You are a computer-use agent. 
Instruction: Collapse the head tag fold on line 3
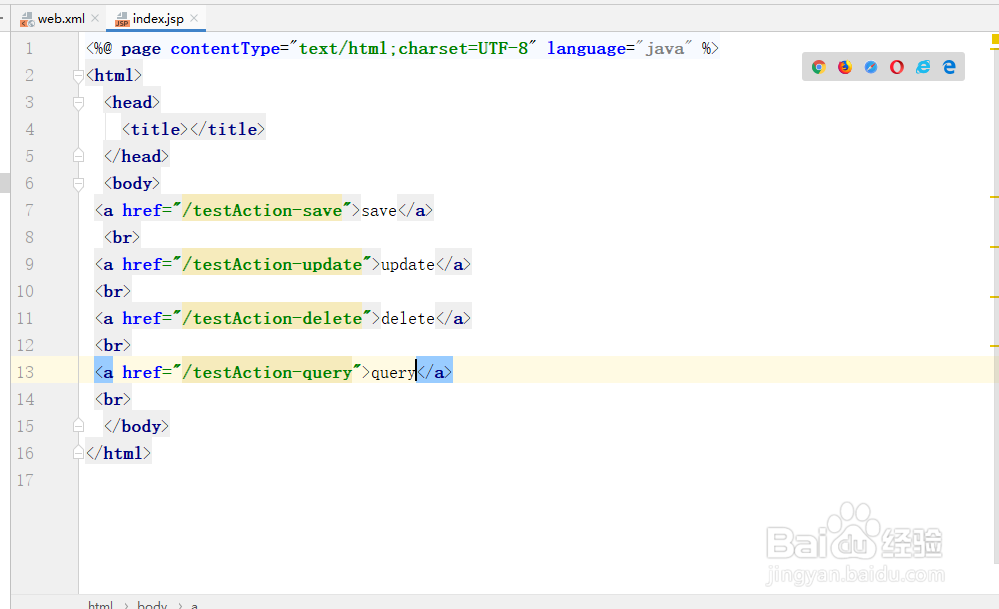(x=78, y=103)
